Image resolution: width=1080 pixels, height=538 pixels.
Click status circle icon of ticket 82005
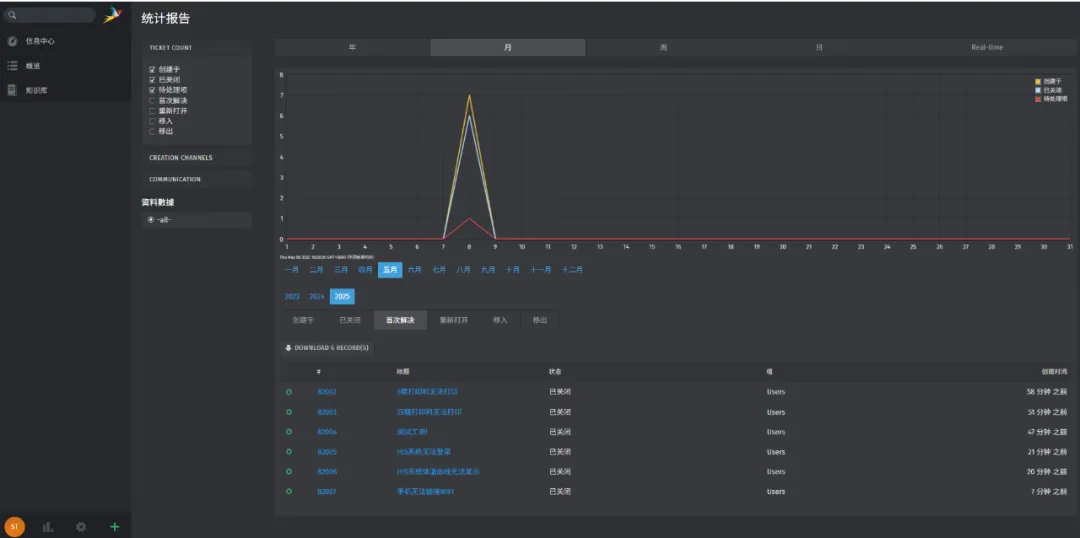coord(289,452)
